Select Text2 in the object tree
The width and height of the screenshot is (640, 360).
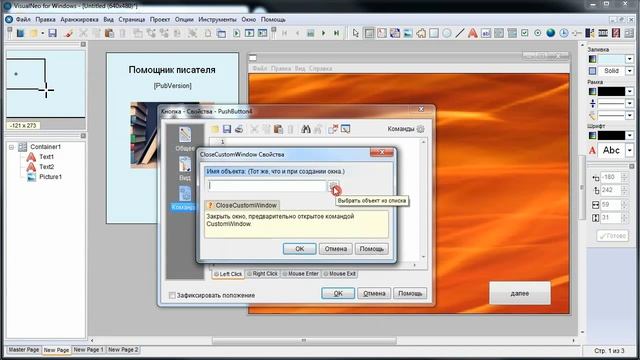coord(47,167)
